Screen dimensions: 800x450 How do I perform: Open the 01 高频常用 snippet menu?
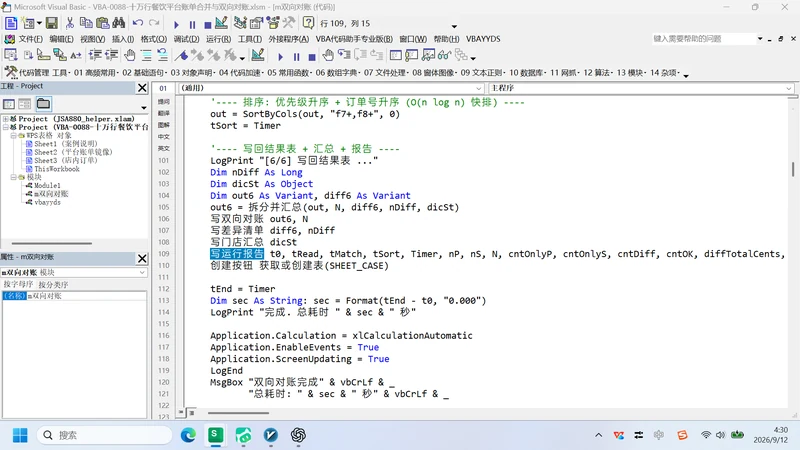[x=95, y=73]
